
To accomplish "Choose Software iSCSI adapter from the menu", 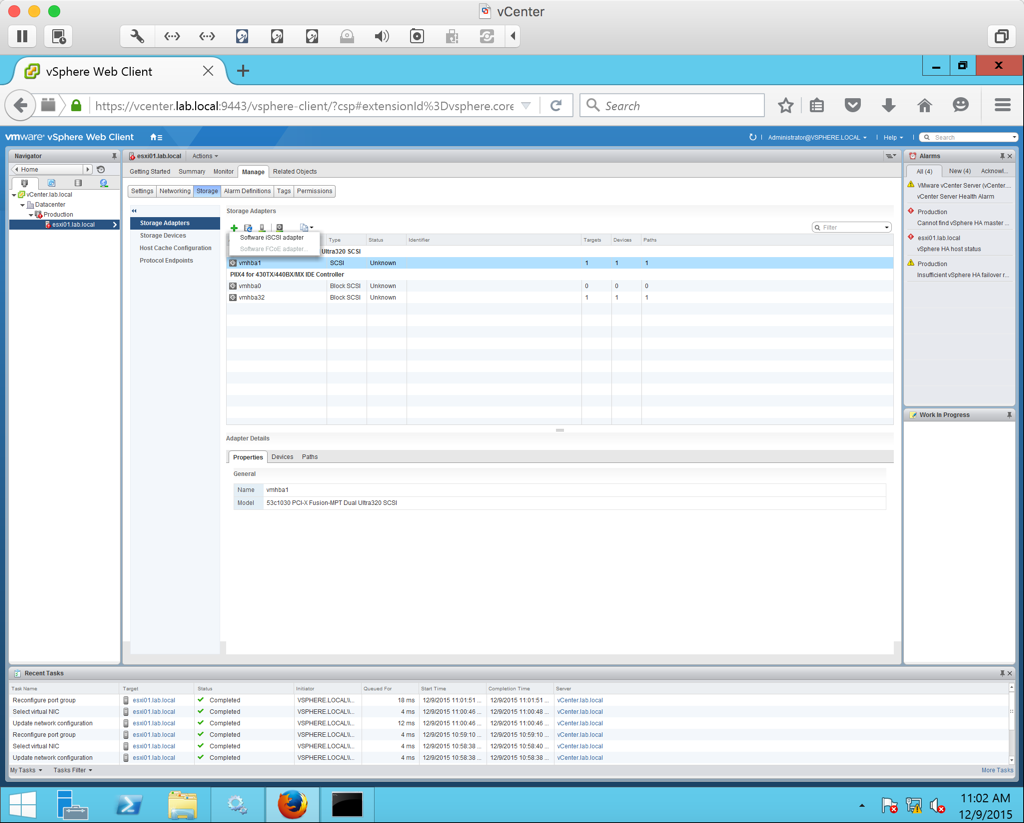I will [x=272, y=238].
